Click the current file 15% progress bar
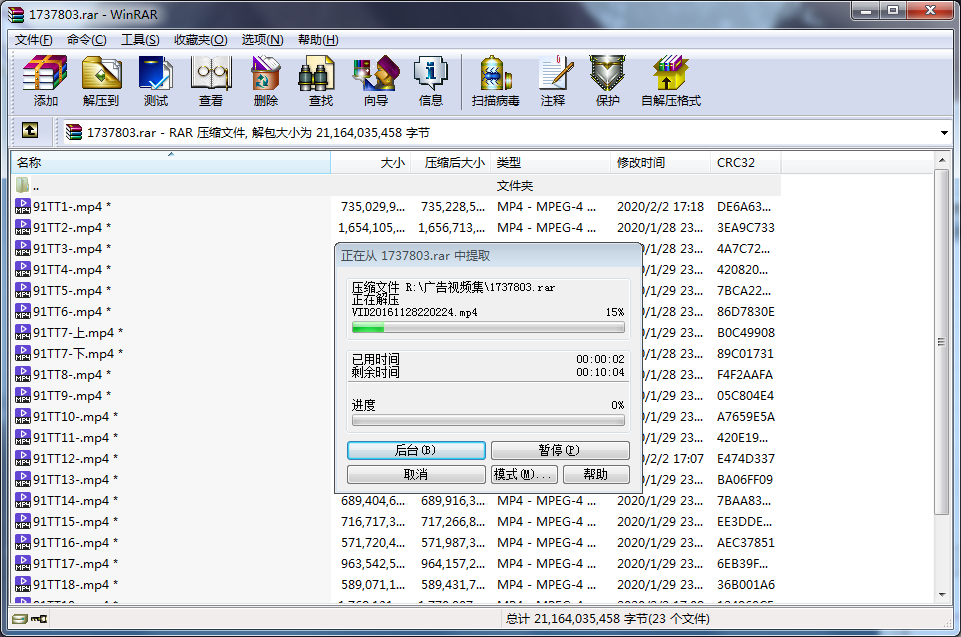 [488, 328]
